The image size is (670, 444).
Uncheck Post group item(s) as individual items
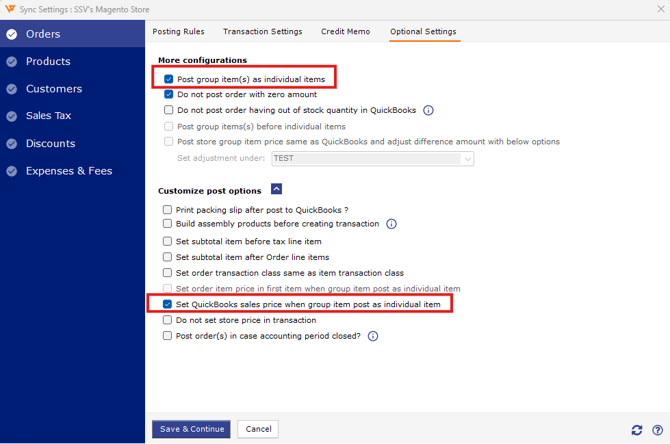(x=169, y=79)
